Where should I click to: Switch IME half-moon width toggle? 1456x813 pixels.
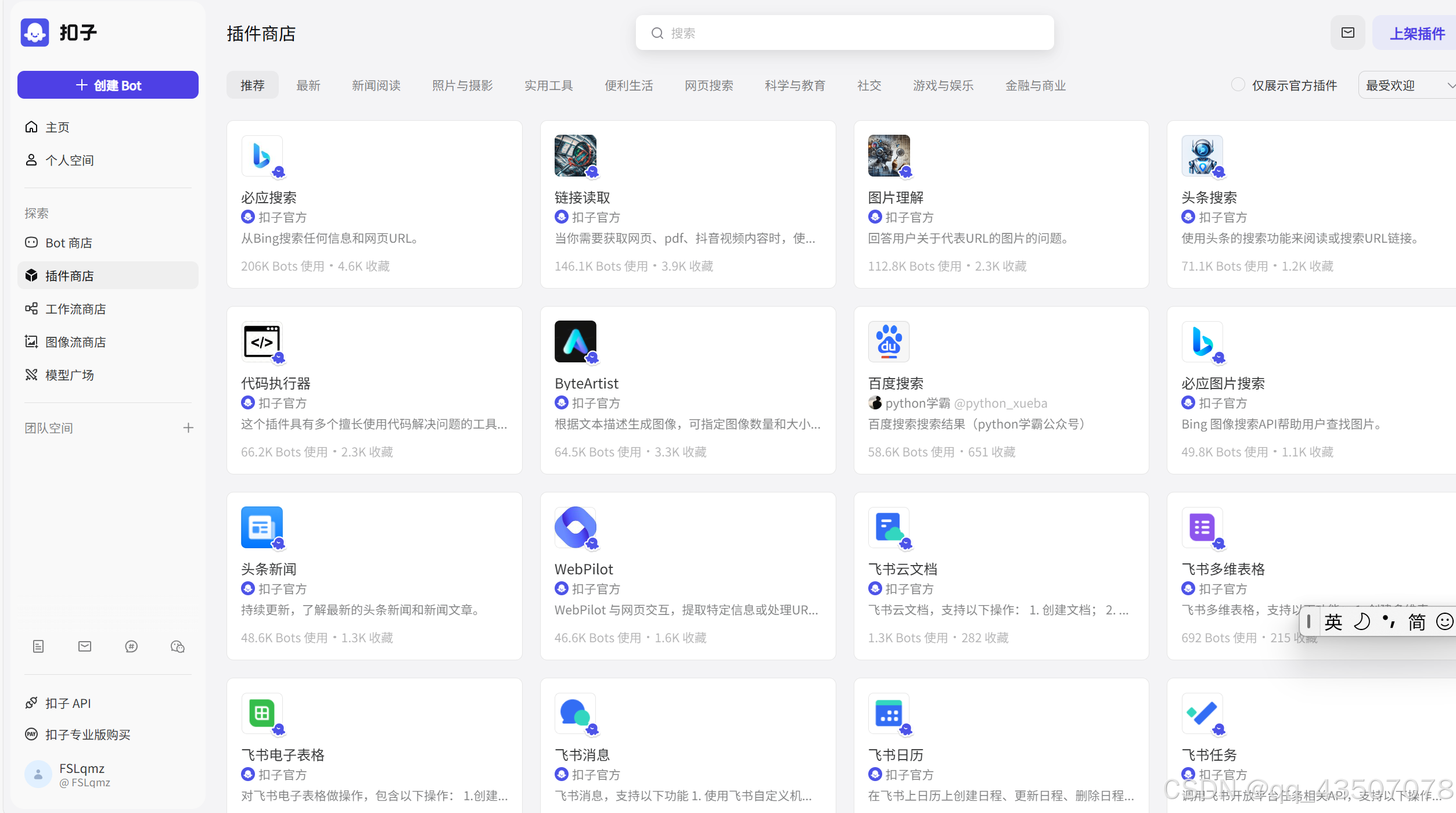(1361, 622)
